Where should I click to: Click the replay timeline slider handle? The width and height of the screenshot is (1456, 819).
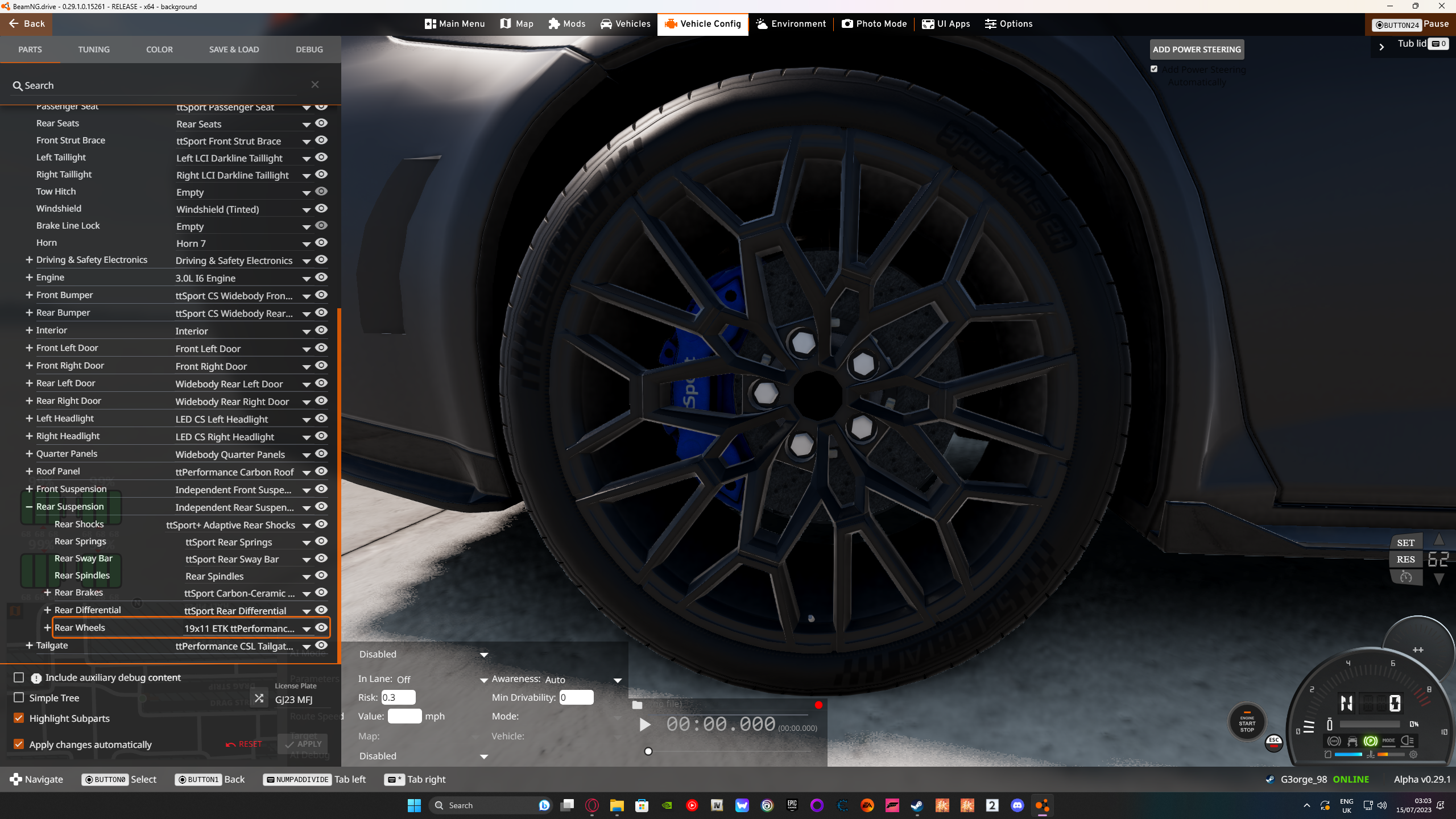tap(648, 751)
